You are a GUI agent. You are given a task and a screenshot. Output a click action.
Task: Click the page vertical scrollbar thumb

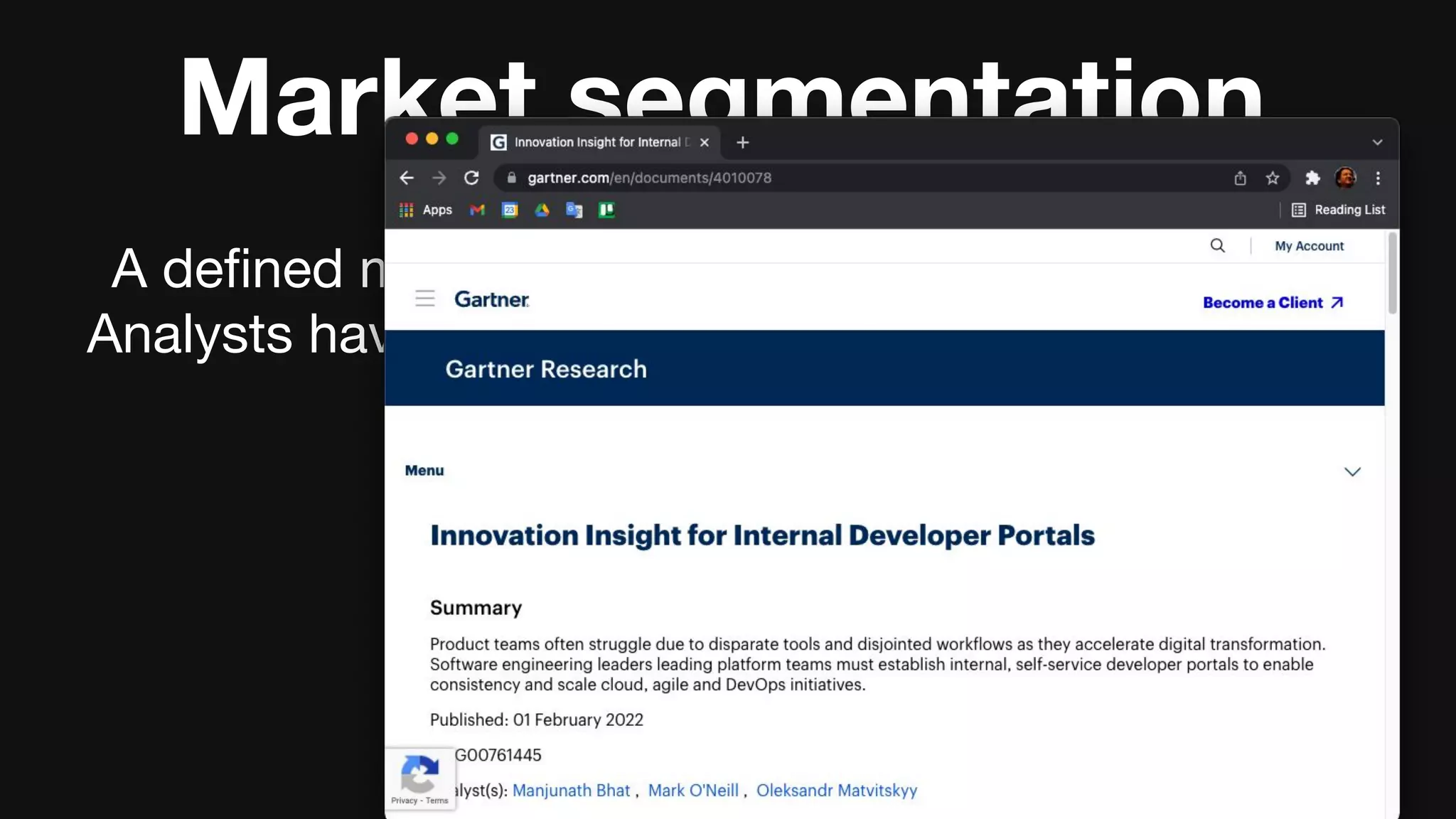click(x=1392, y=272)
